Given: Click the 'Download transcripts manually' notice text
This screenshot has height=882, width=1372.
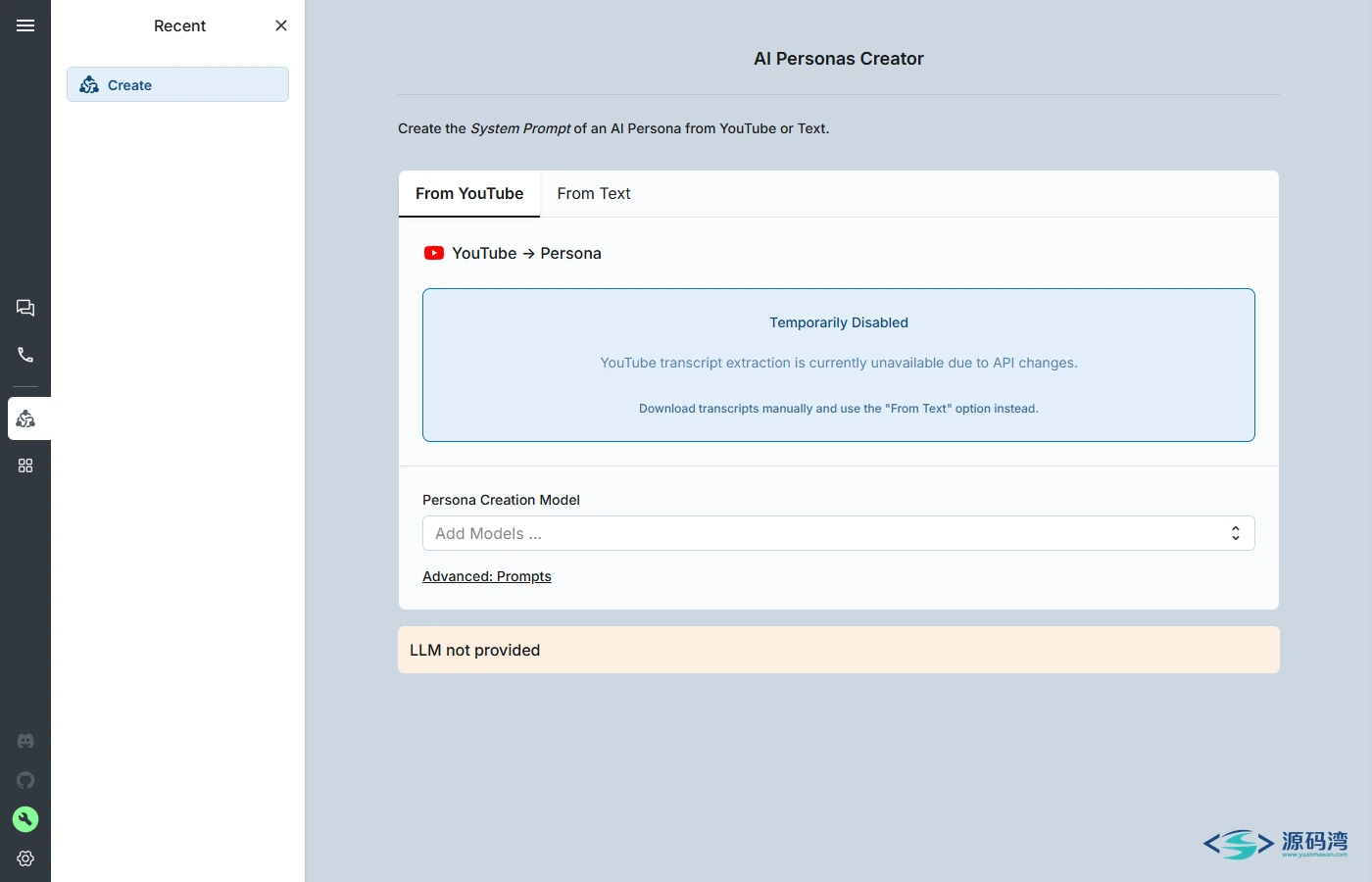Looking at the screenshot, I should pos(839,409).
